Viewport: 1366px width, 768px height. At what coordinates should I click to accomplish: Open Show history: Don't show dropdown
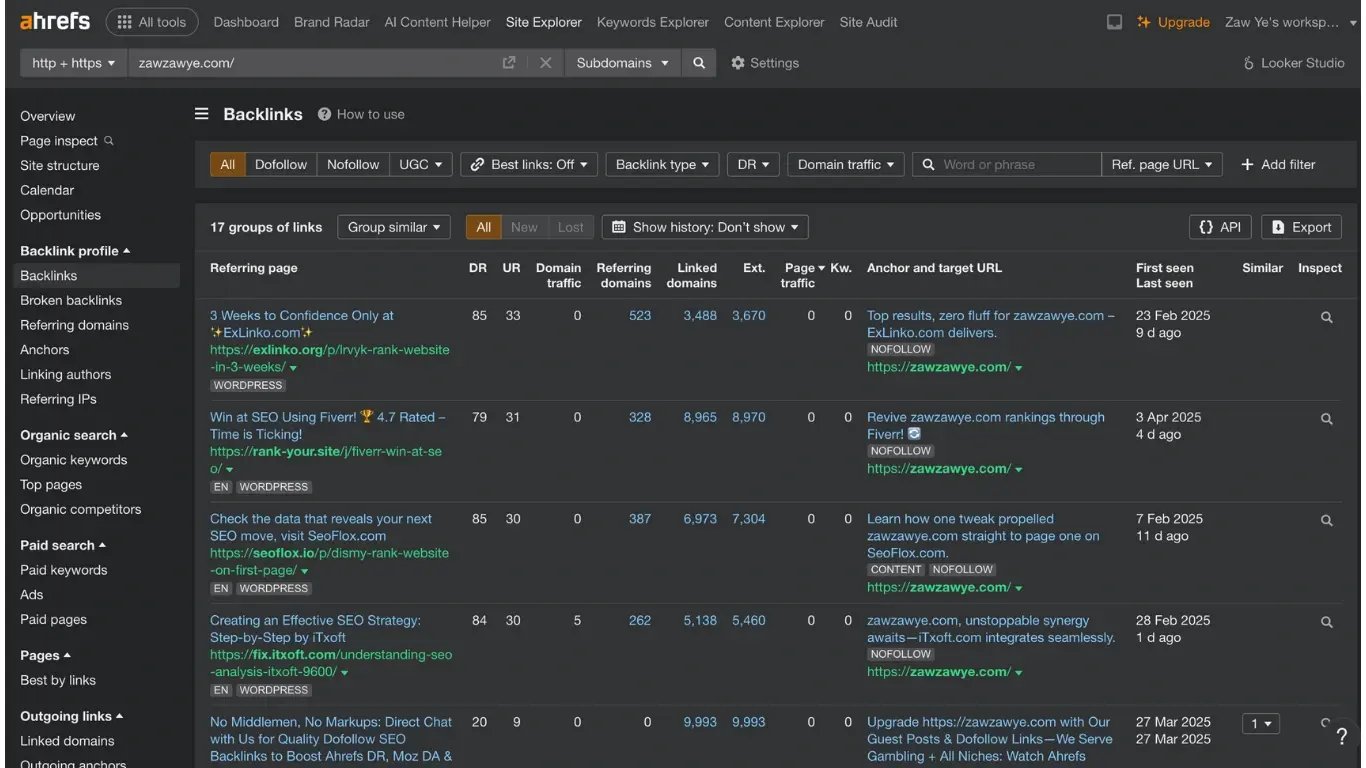coord(705,227)
